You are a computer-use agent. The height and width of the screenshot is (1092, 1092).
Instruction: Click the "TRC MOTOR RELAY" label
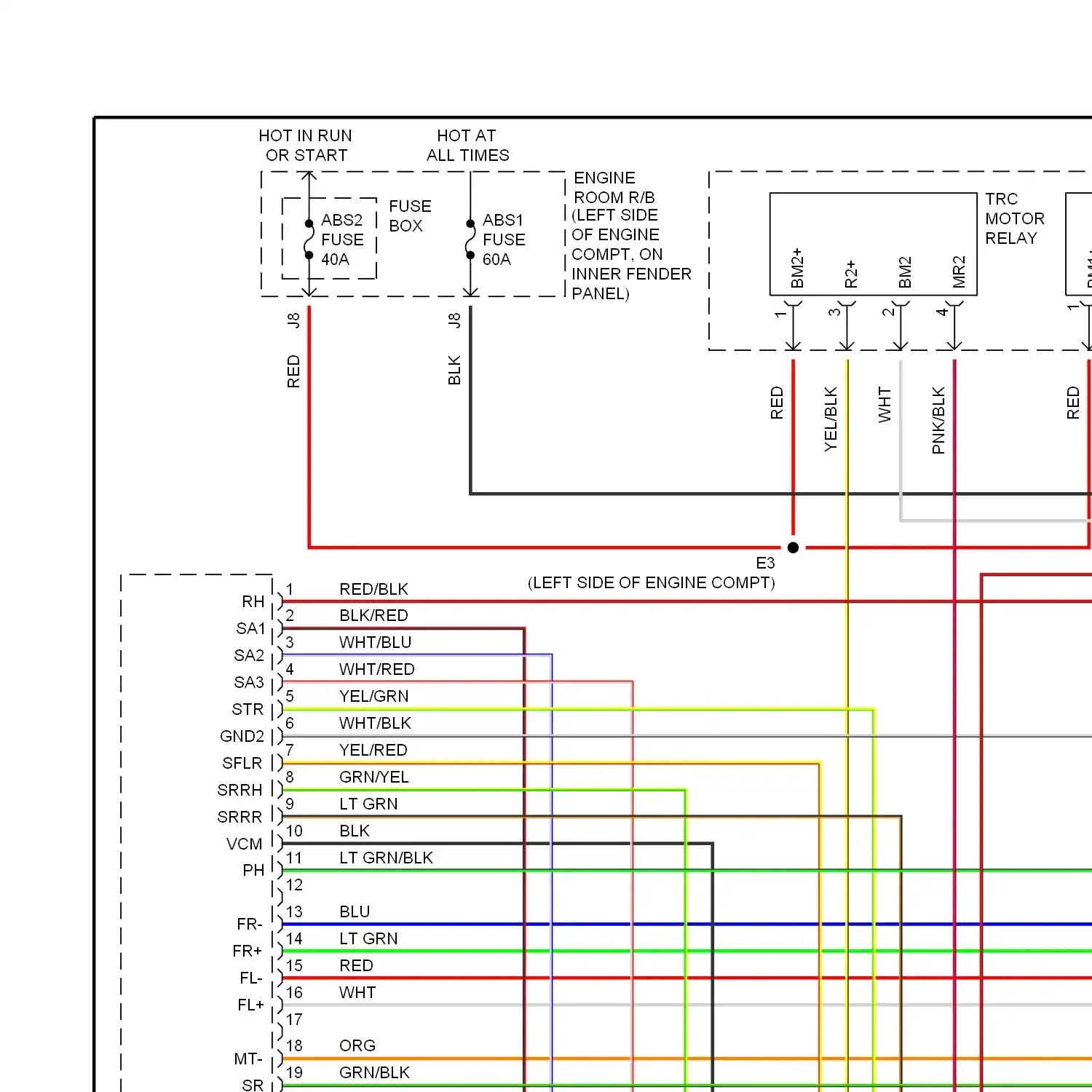[x=1014, y=218]
